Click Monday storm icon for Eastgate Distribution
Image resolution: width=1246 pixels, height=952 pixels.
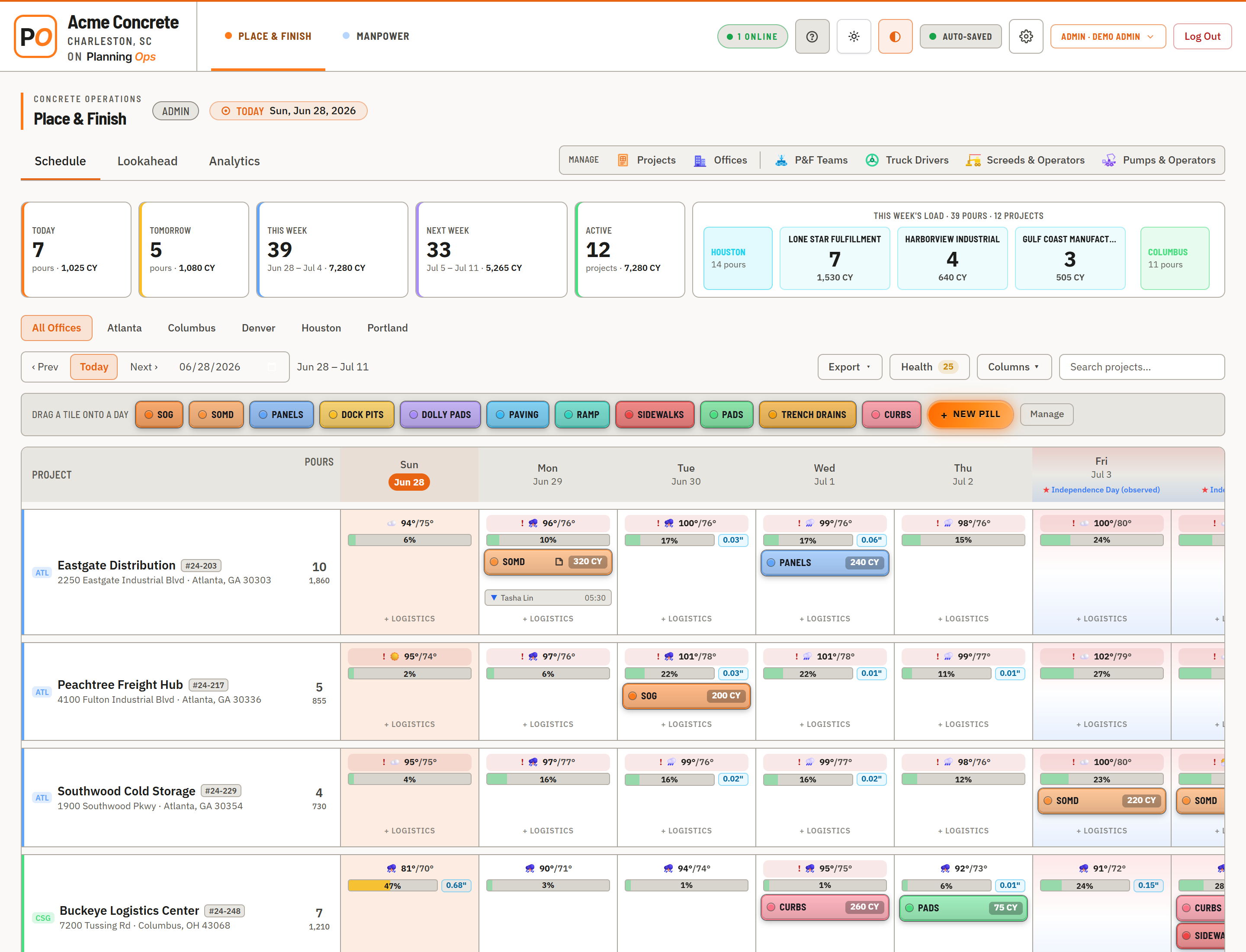[x=533, y=523]
